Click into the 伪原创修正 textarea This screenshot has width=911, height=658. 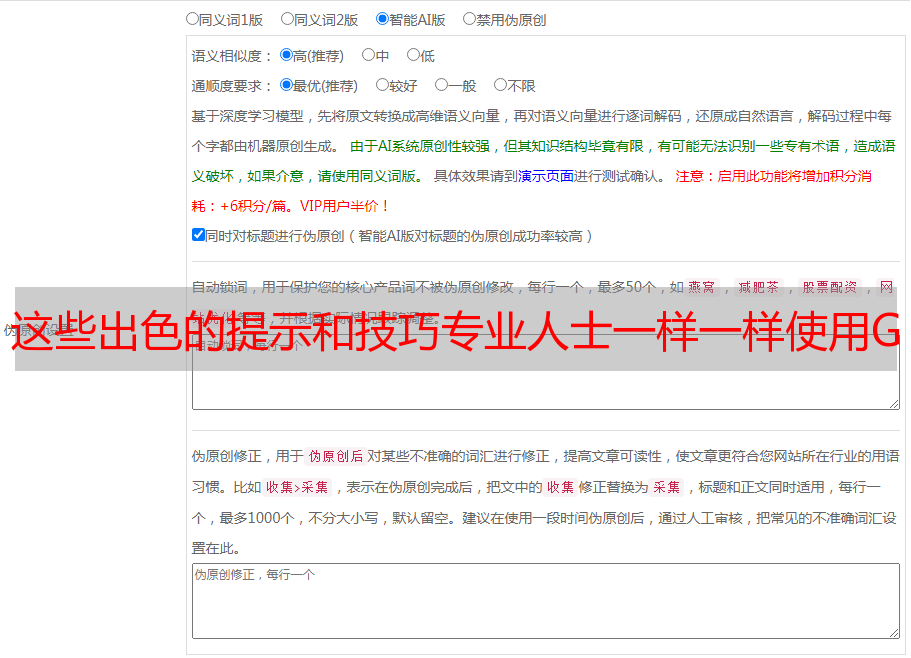pos(546,601)
